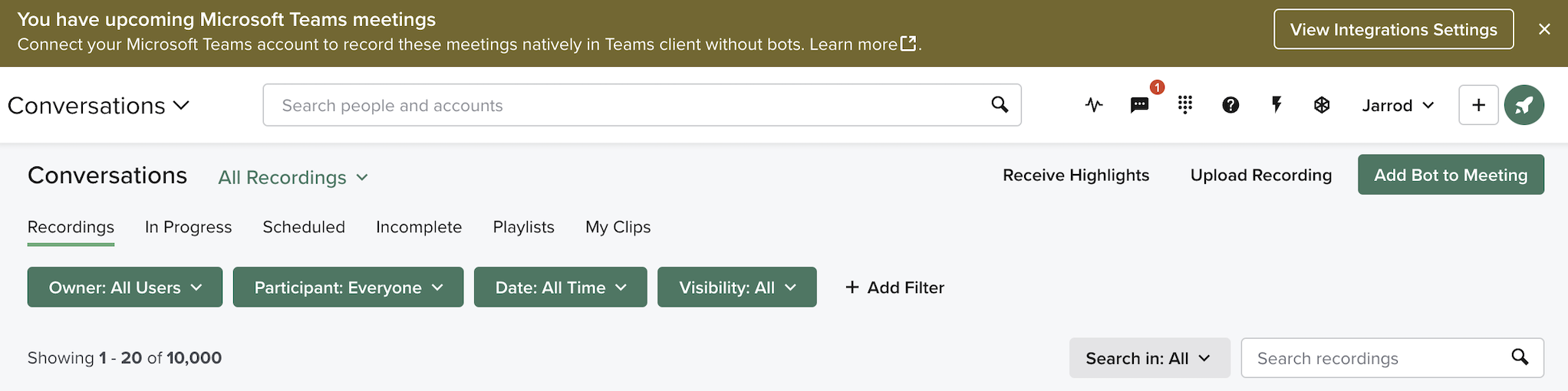Open the activity pulse icon
This screenshot has height=391, width=1568.
coord(1094,105)
